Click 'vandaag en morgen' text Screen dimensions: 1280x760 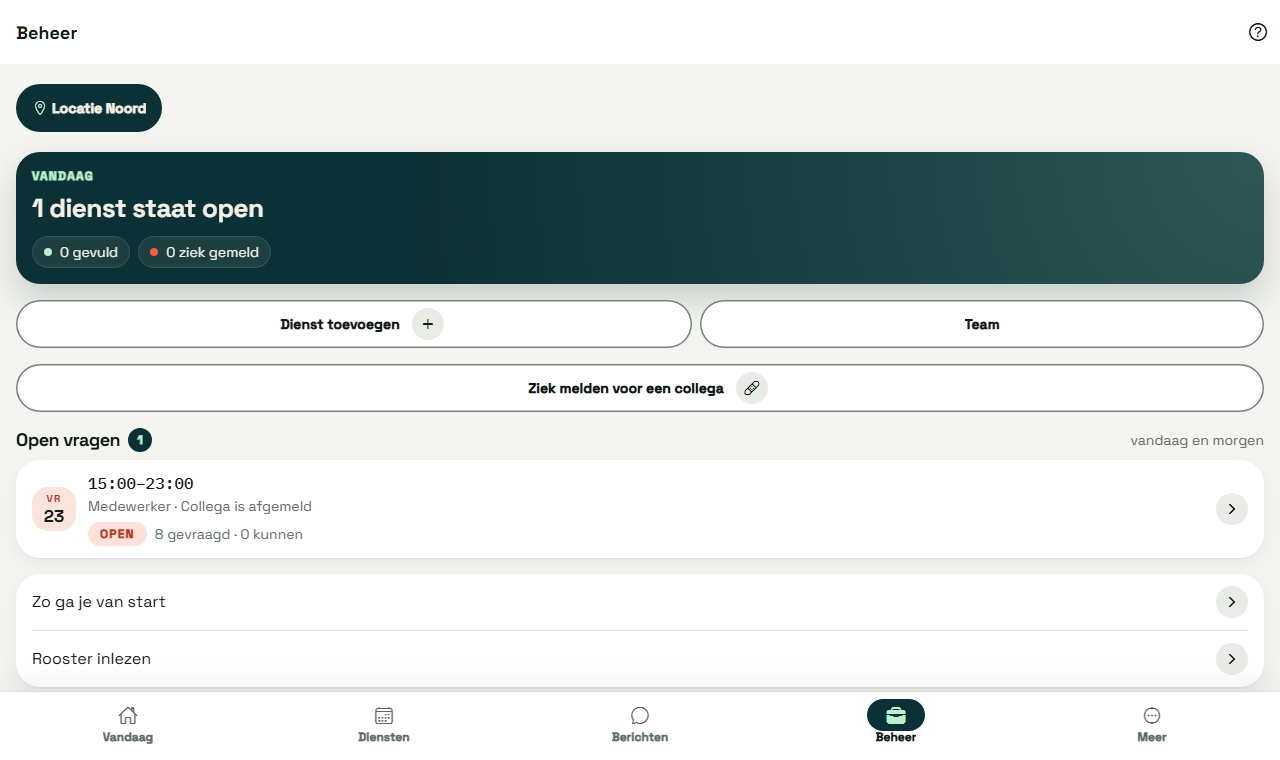[1197, 440]
